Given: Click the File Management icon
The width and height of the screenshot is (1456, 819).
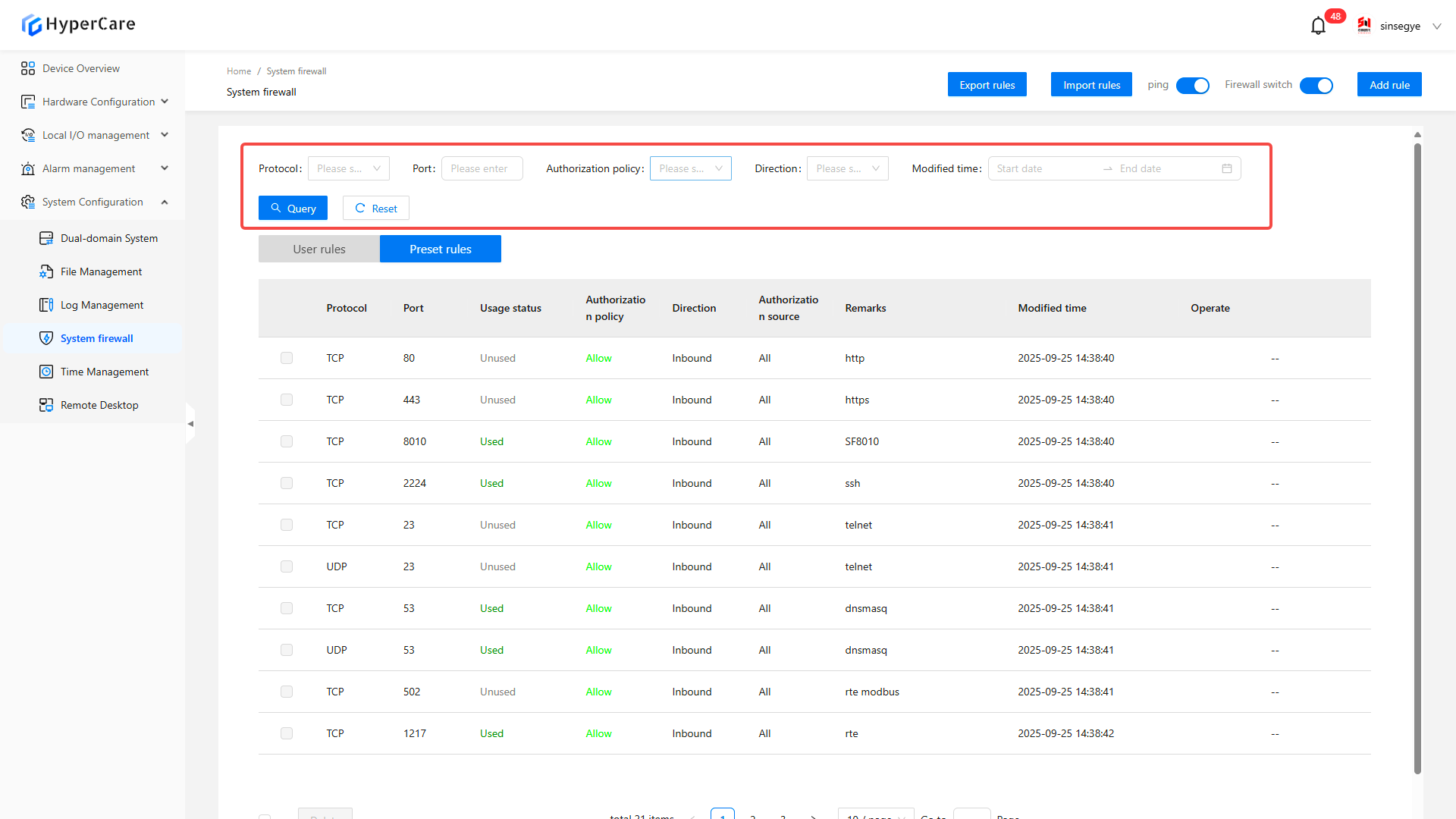Looking at the screenshot, I should [46, 271].
